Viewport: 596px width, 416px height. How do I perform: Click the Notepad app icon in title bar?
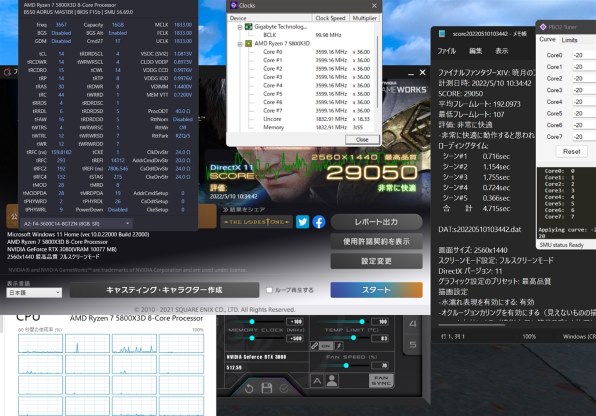coord(442,34)
